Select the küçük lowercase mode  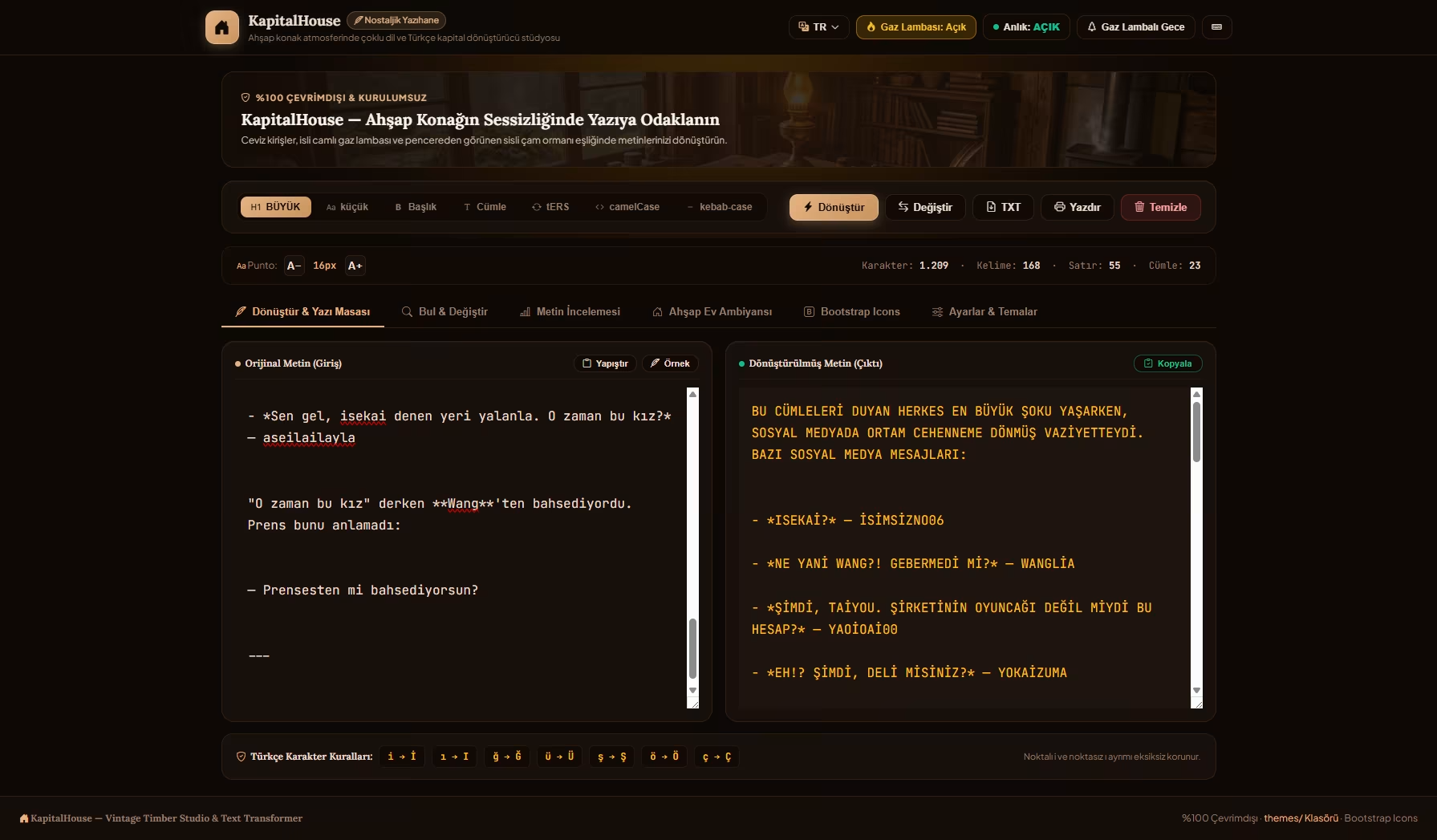click(x=347, y=207)
